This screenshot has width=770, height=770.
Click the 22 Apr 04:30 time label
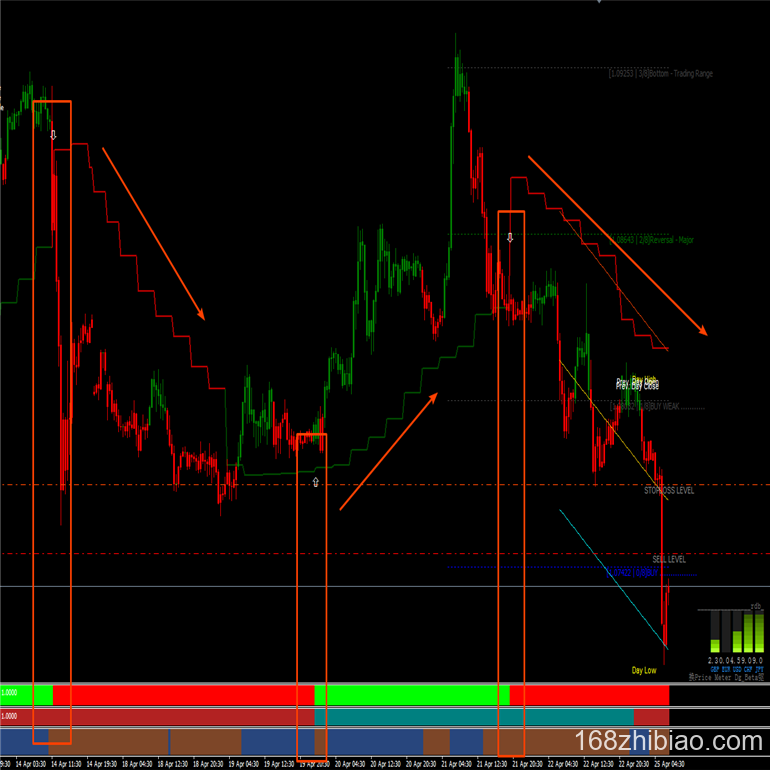[563, 764]
